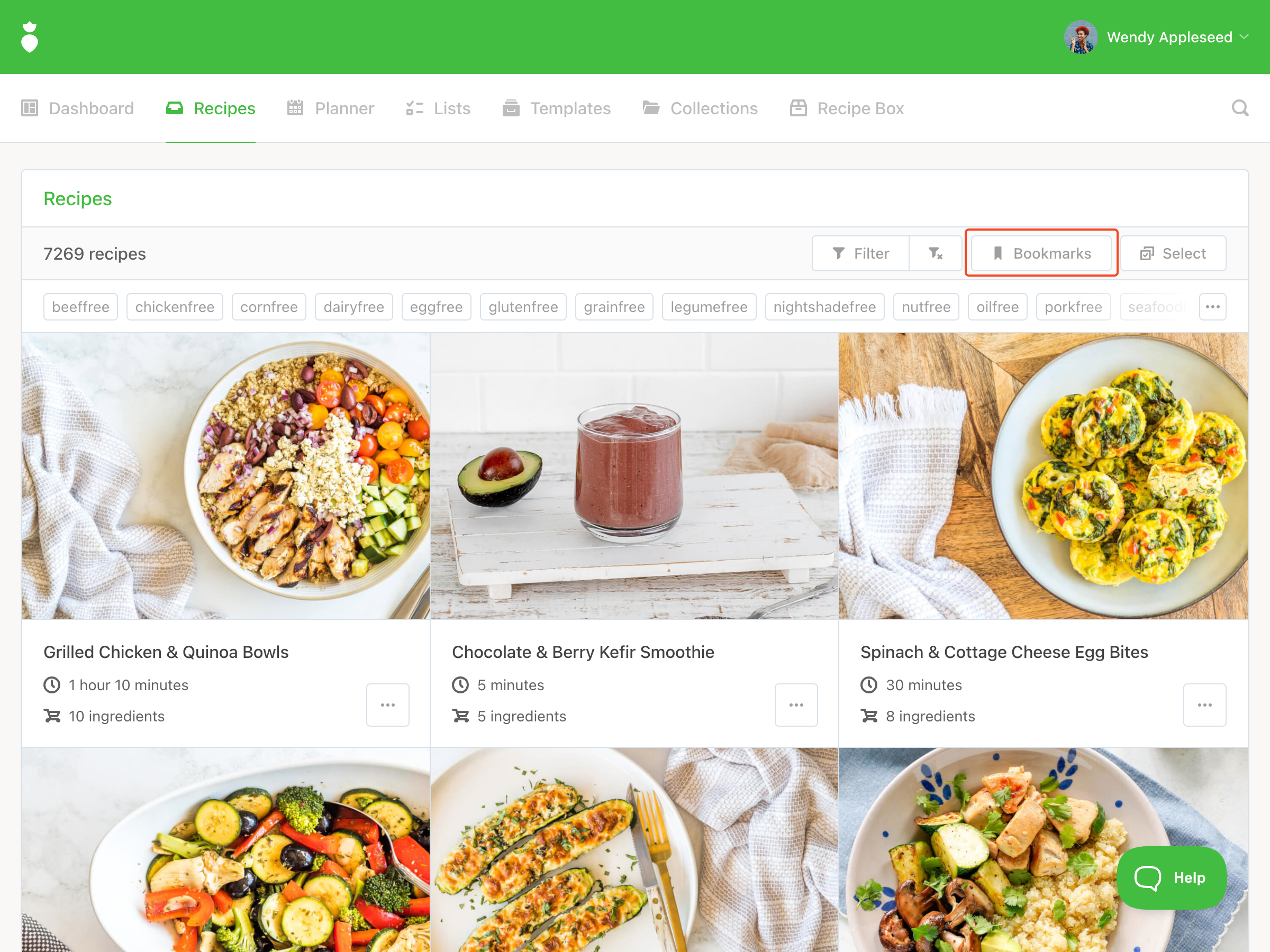Toggle the nutfree tag filter
This screenshot has height=952, width=1270.
(926, 307)
